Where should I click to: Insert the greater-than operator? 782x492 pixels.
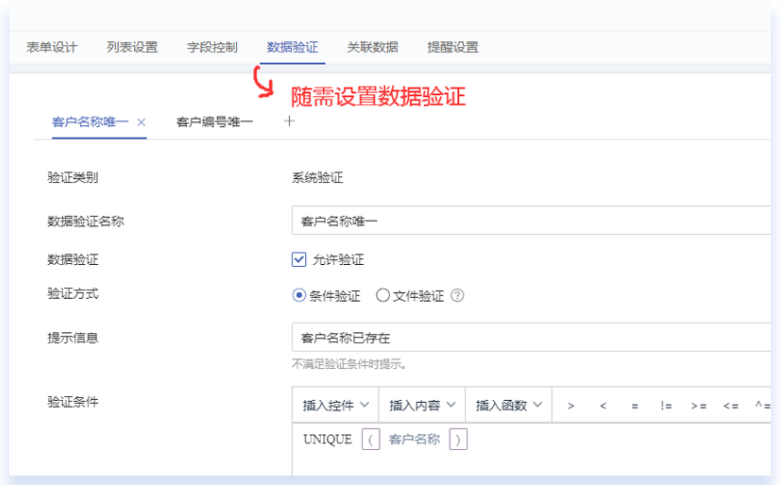coord(571,406)
